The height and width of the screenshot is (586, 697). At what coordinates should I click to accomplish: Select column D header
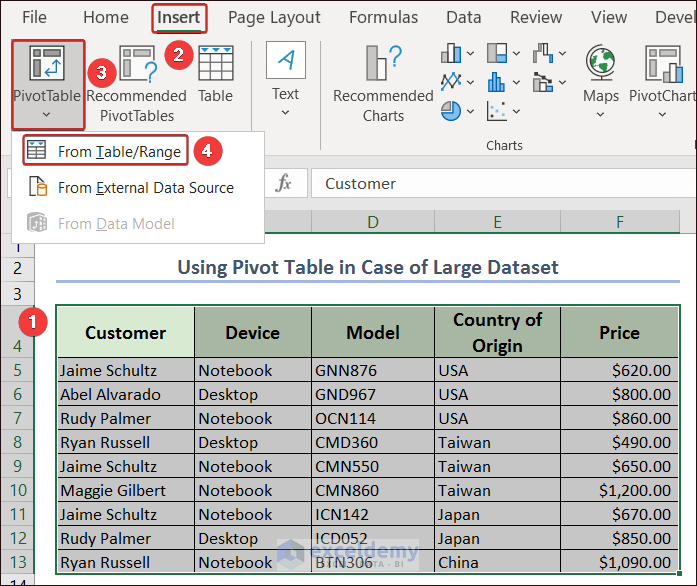point(372,220)
